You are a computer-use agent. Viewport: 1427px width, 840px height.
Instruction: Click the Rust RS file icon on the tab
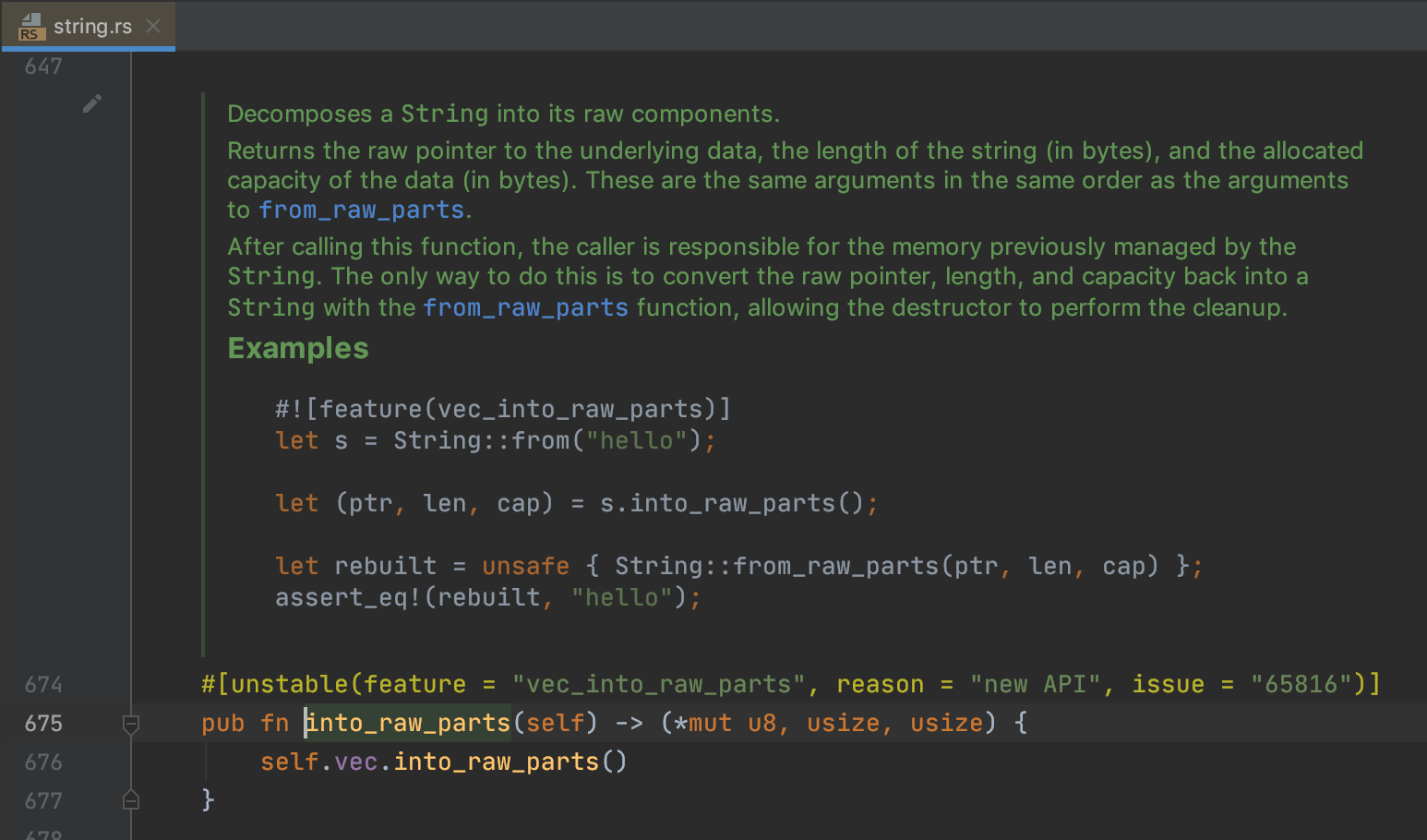pos(29,26)
